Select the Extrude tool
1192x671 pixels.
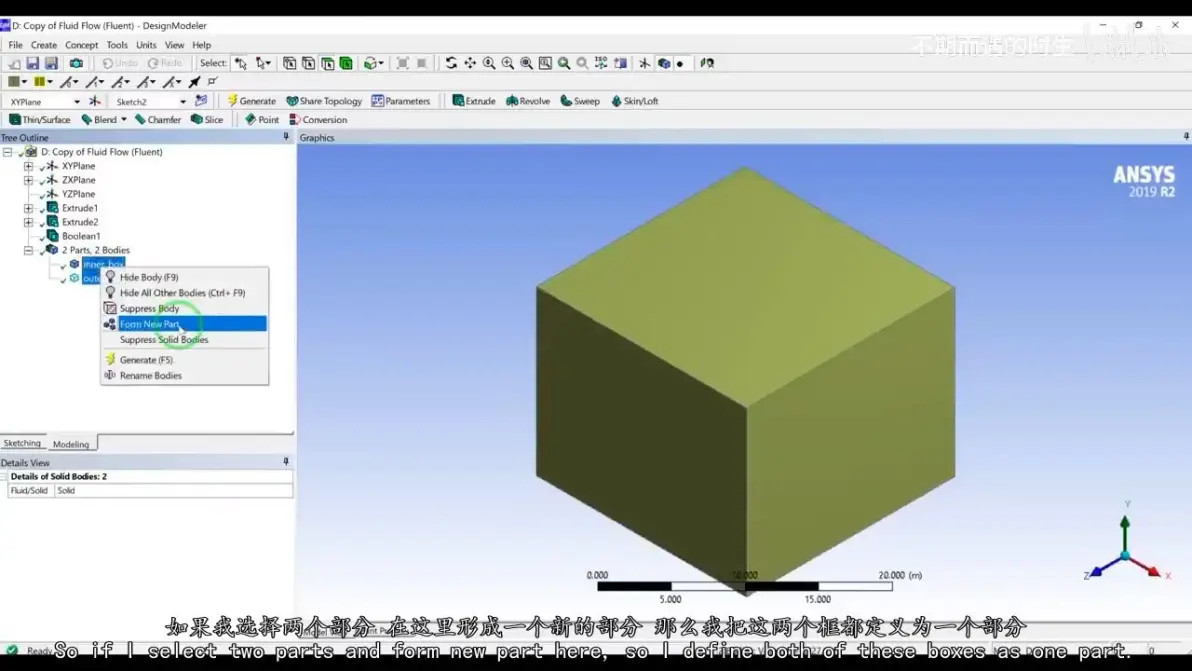pos(474,100)
